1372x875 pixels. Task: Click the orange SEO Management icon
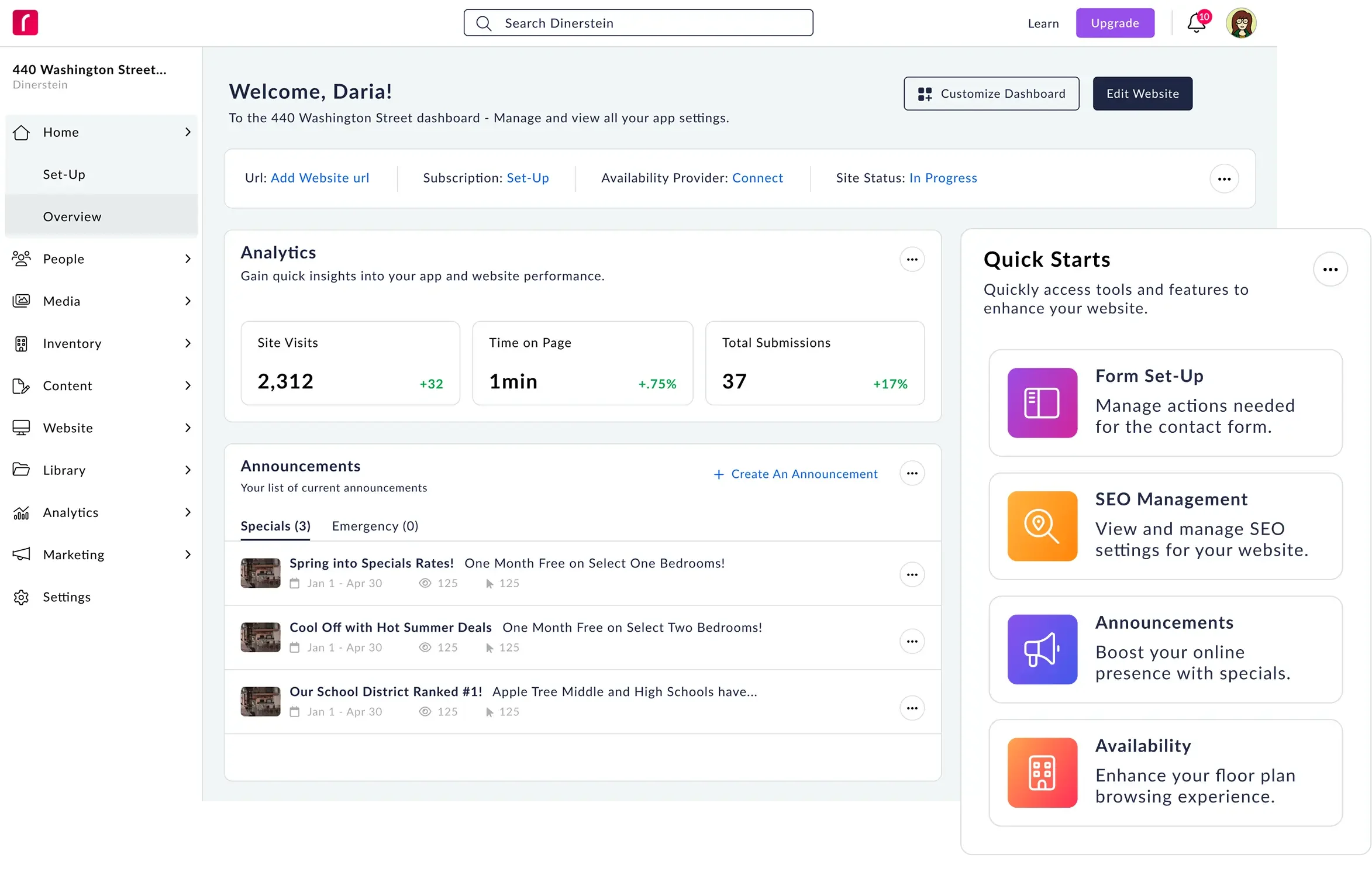(1042, 526)
